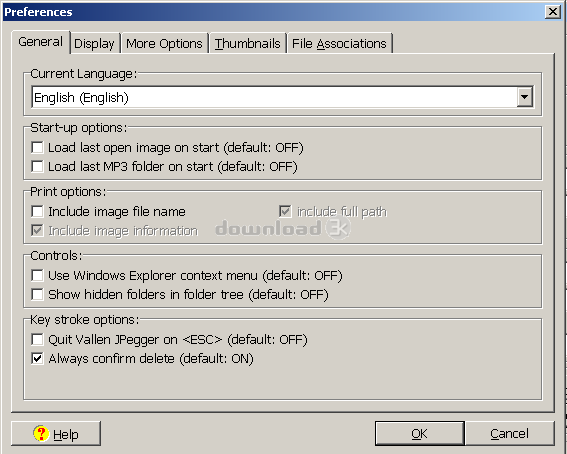The width and height of the screenshot is (567, 454).
Task: Uncheck Always confirm delete
Action: (37, 359)
